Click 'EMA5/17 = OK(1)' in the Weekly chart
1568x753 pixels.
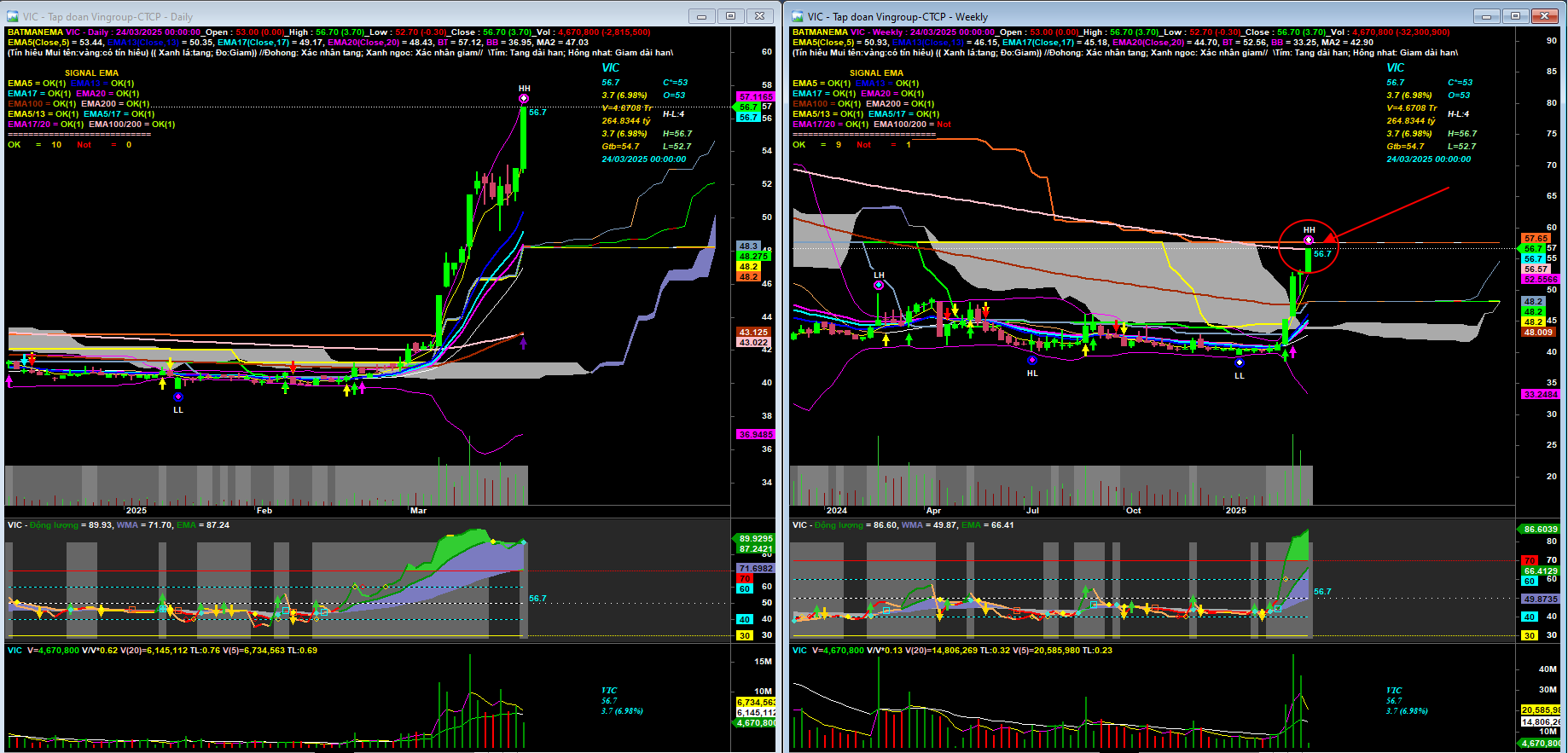904,114
